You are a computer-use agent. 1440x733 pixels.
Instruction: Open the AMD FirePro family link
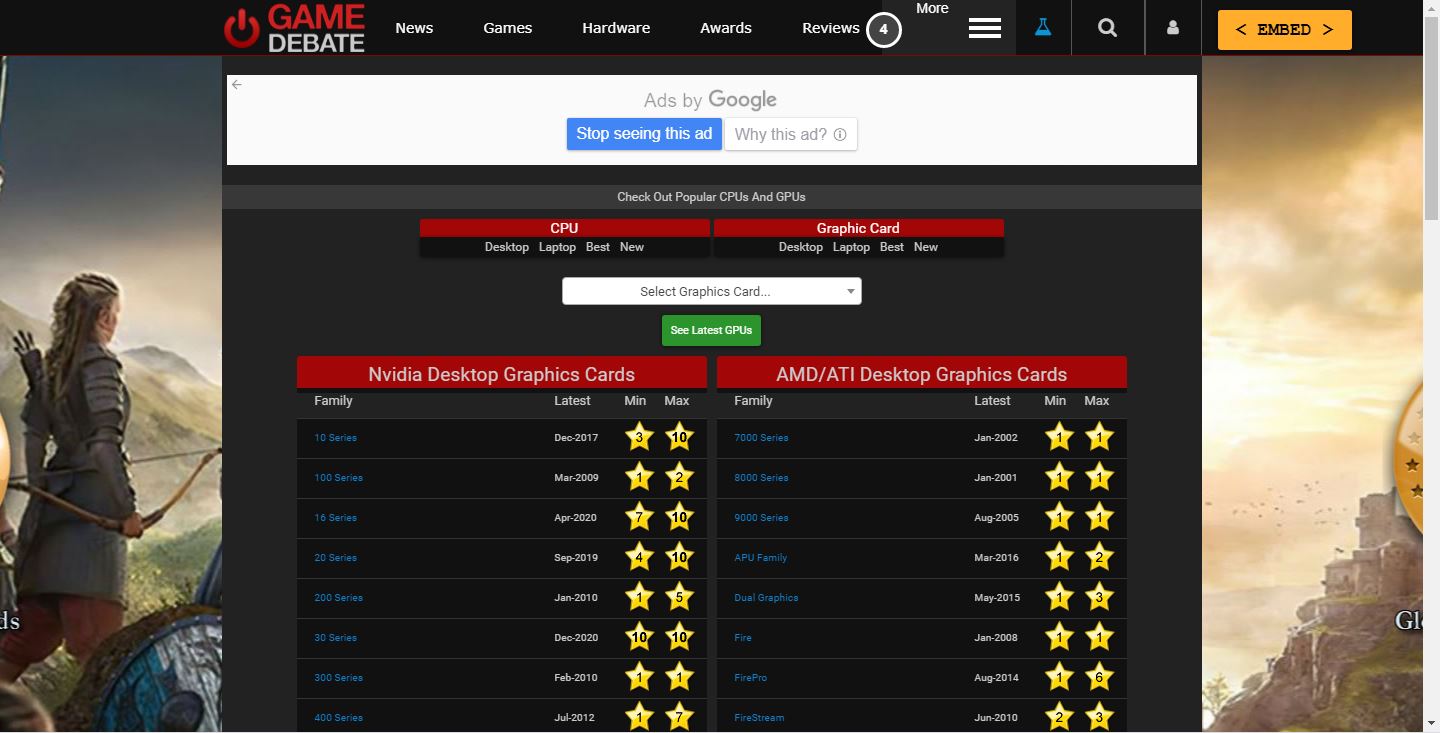click(750, 678)
